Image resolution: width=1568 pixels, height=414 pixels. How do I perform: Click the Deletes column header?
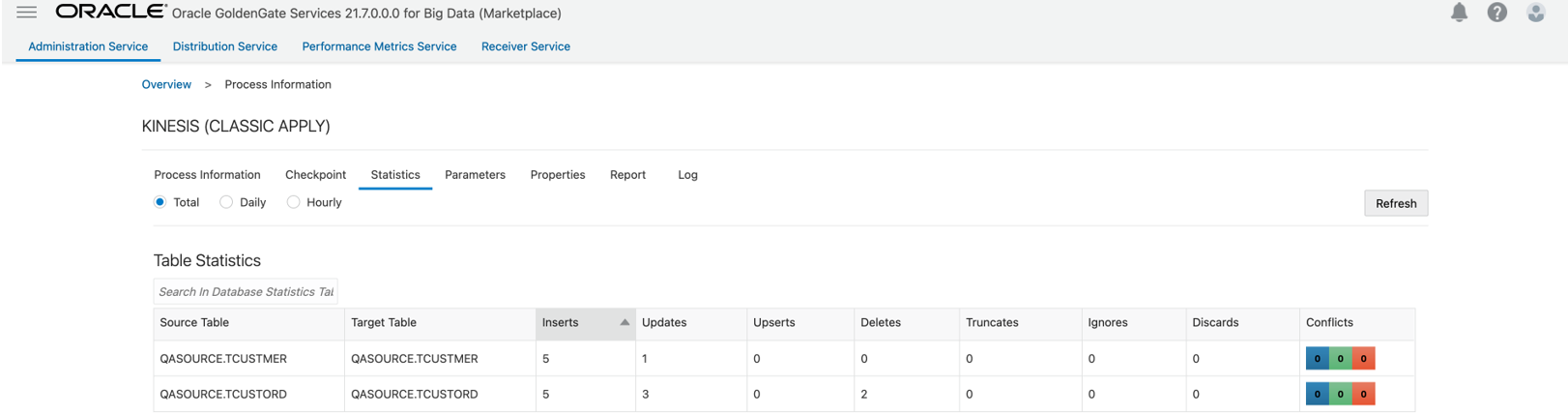coord(907,323)
